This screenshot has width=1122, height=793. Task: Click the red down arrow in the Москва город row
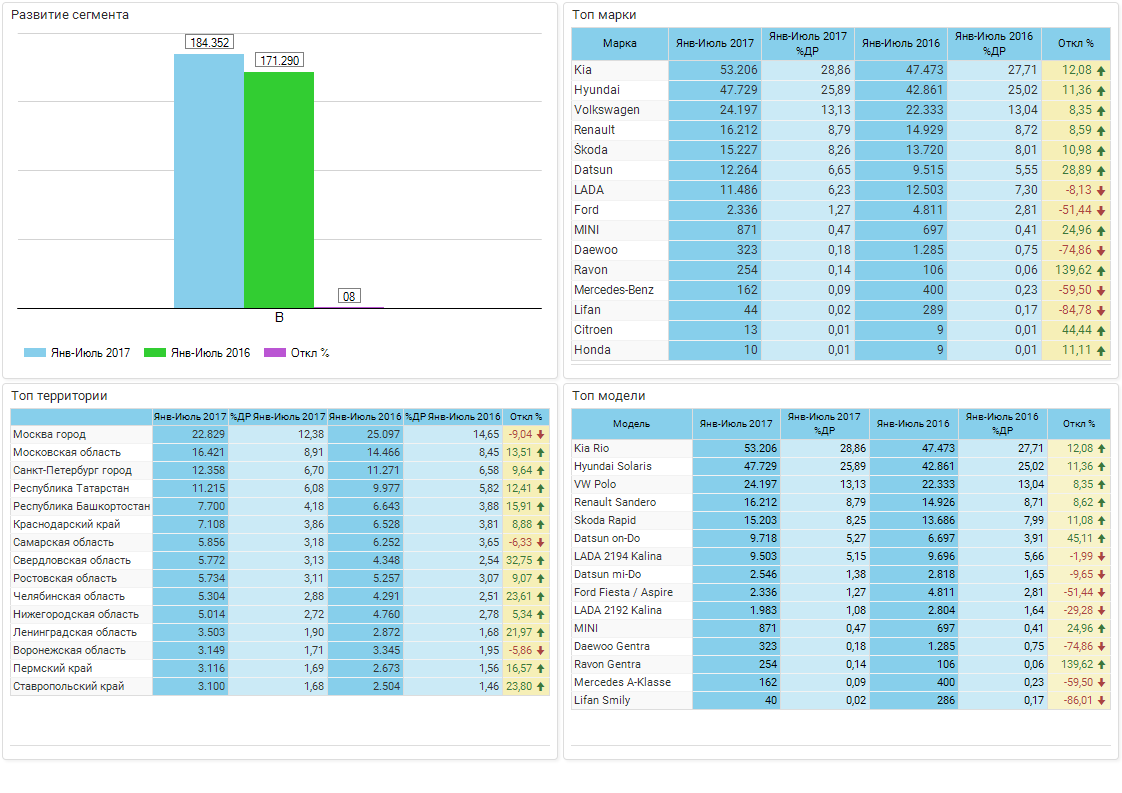(x=541, y=434)
